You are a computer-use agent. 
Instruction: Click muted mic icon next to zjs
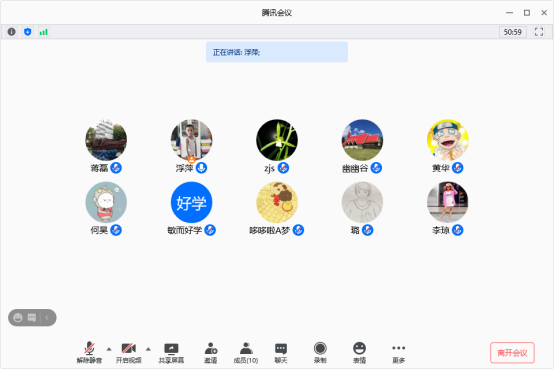(x=283, y=168)
